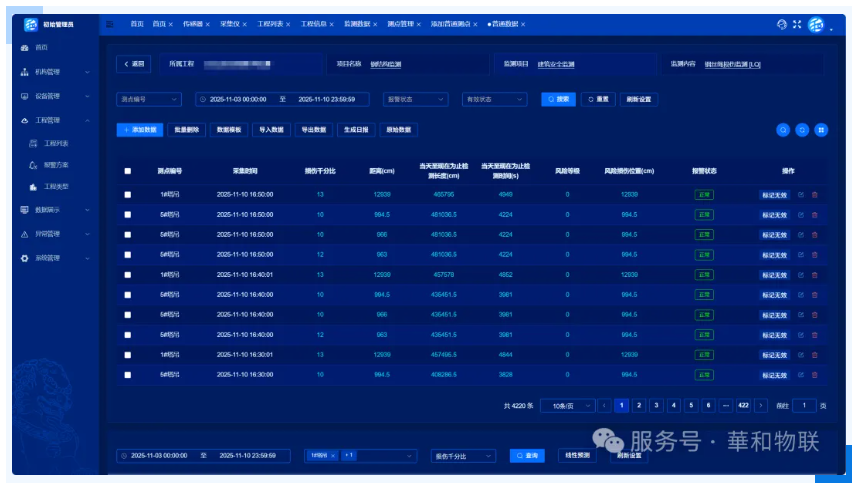The width and height of the screenshot is (867, 502).
Task: Click the fullscreen toggle icon in header
Action: (797, 24)
